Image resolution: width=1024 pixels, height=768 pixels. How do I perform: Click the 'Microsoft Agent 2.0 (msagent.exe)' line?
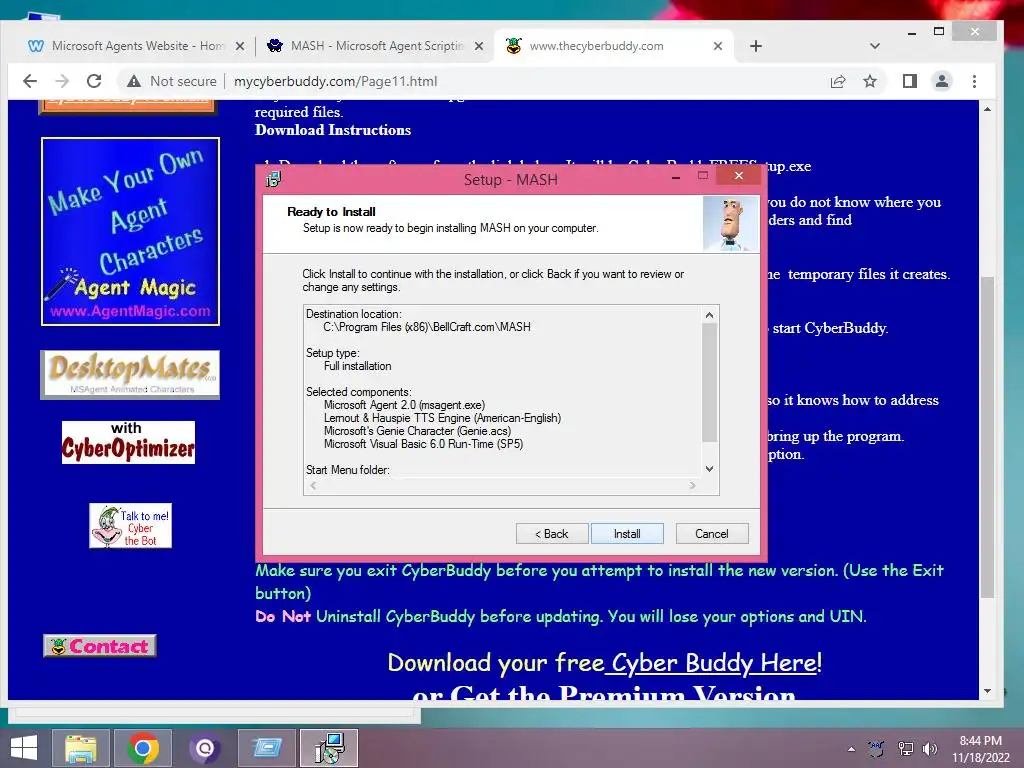(404, 405)
